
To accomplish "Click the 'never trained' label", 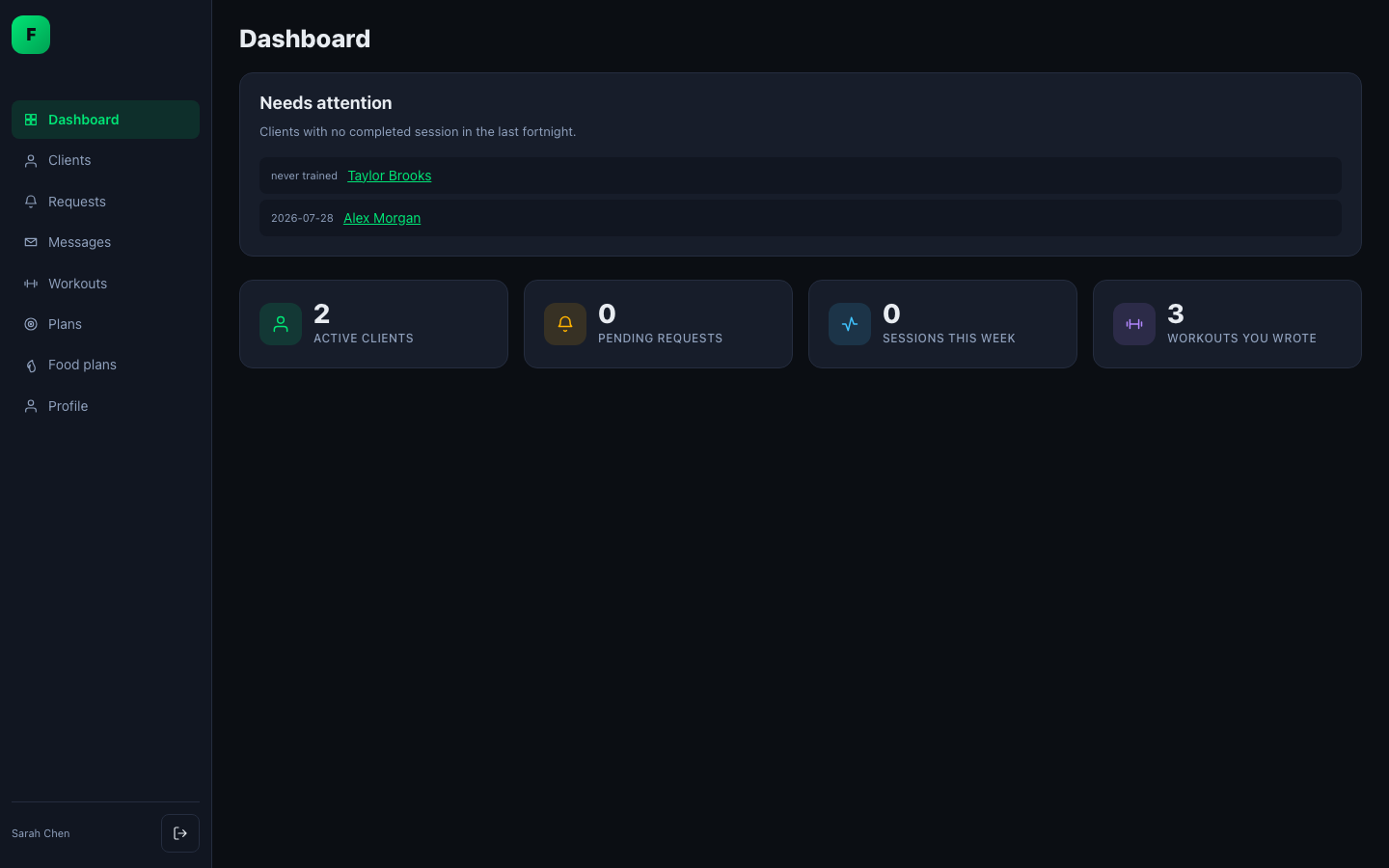I will coord(304,176).
